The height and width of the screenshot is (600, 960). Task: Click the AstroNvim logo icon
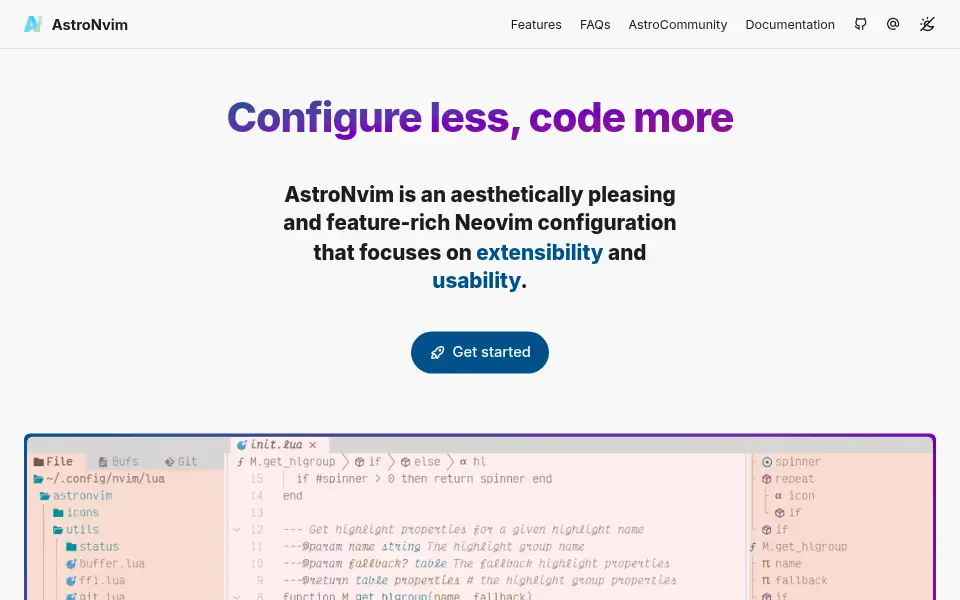[x=33, y=24]
